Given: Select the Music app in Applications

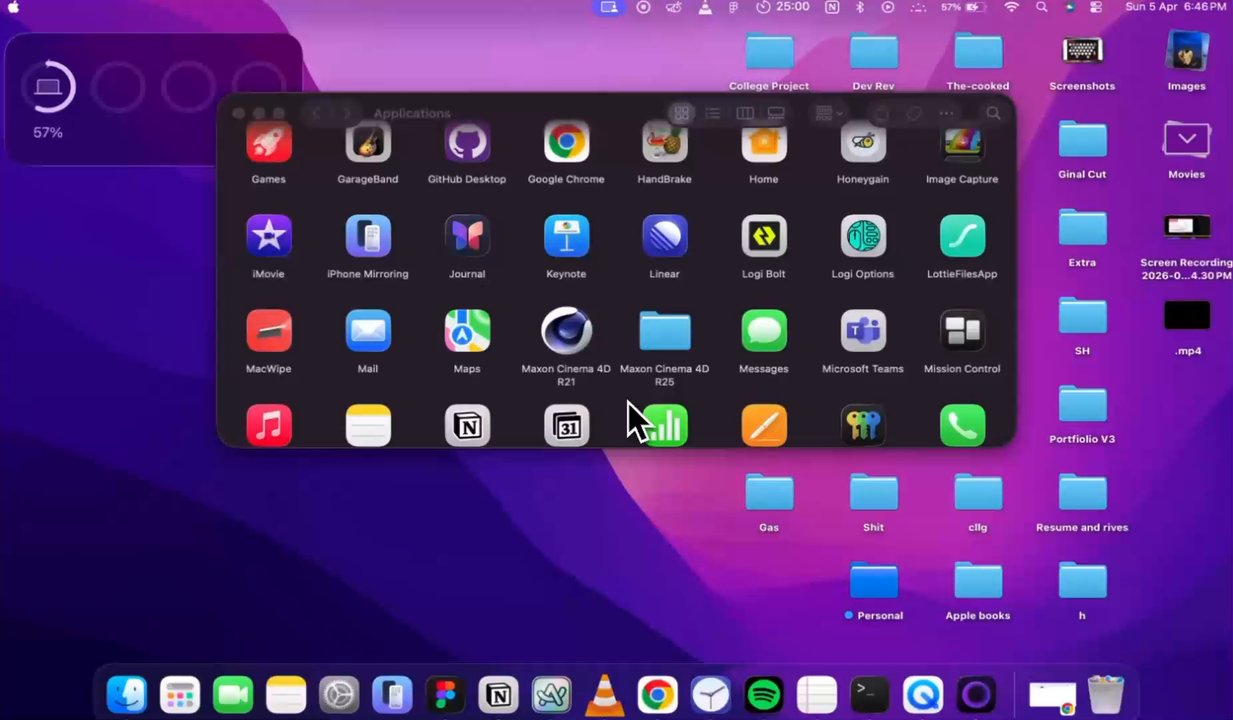Looking at the screenshot, I should click(269, 425).
